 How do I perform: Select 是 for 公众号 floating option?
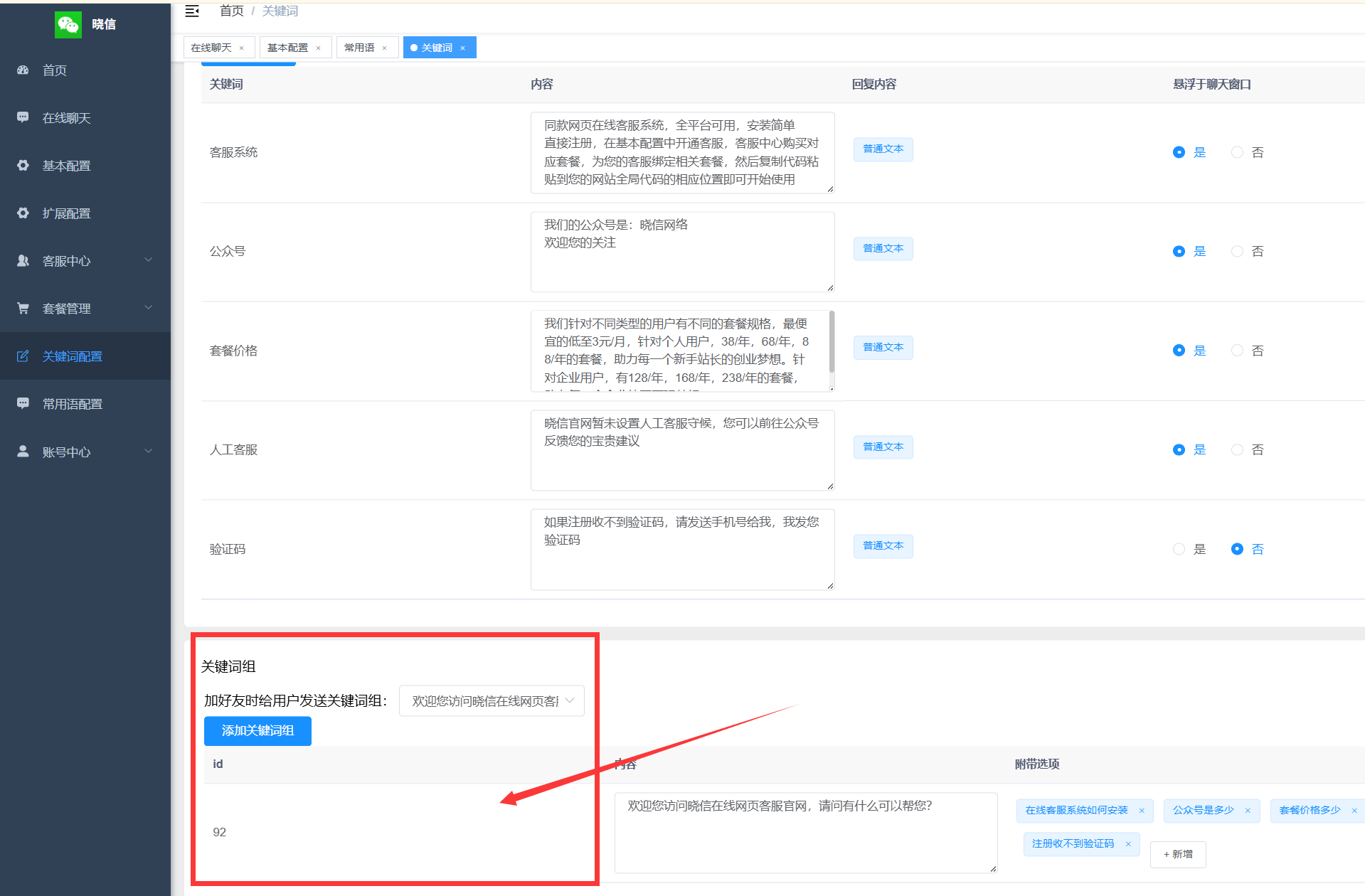click(x=1179, y=251)
